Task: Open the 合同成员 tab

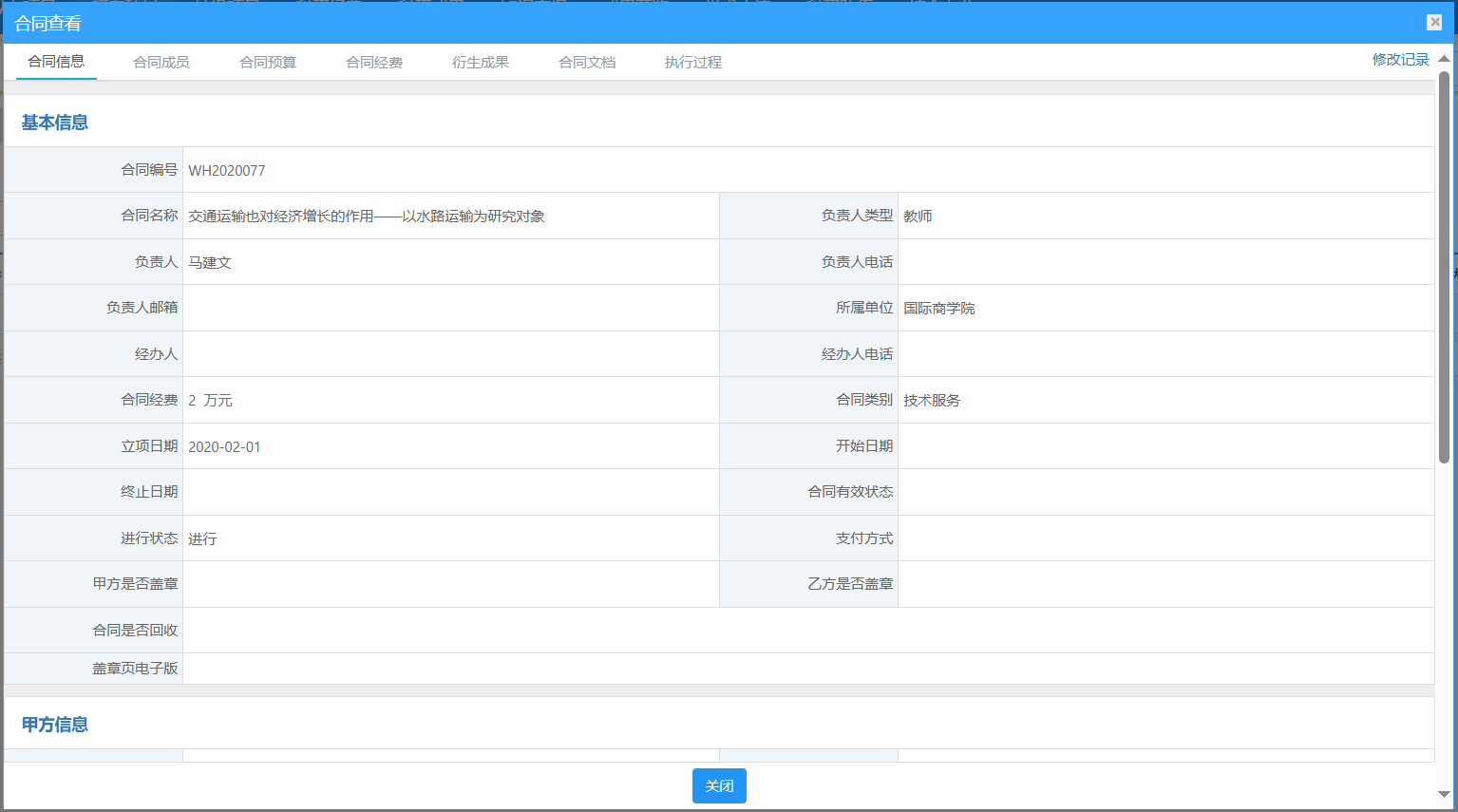Action: (x=161, y=63)
